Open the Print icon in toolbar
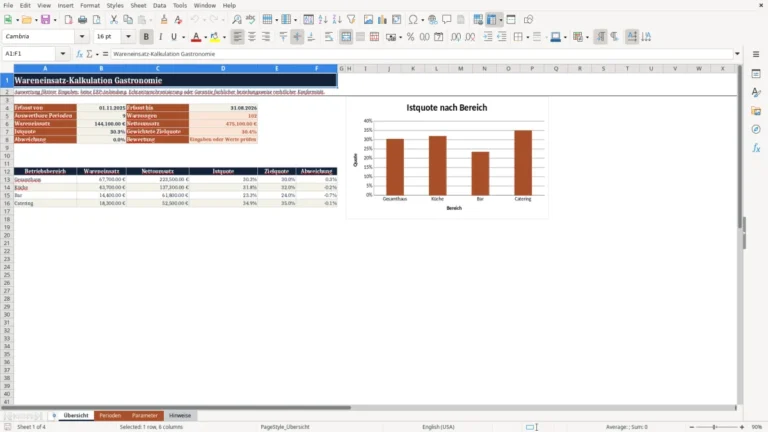768x432 pixels. 82,20
